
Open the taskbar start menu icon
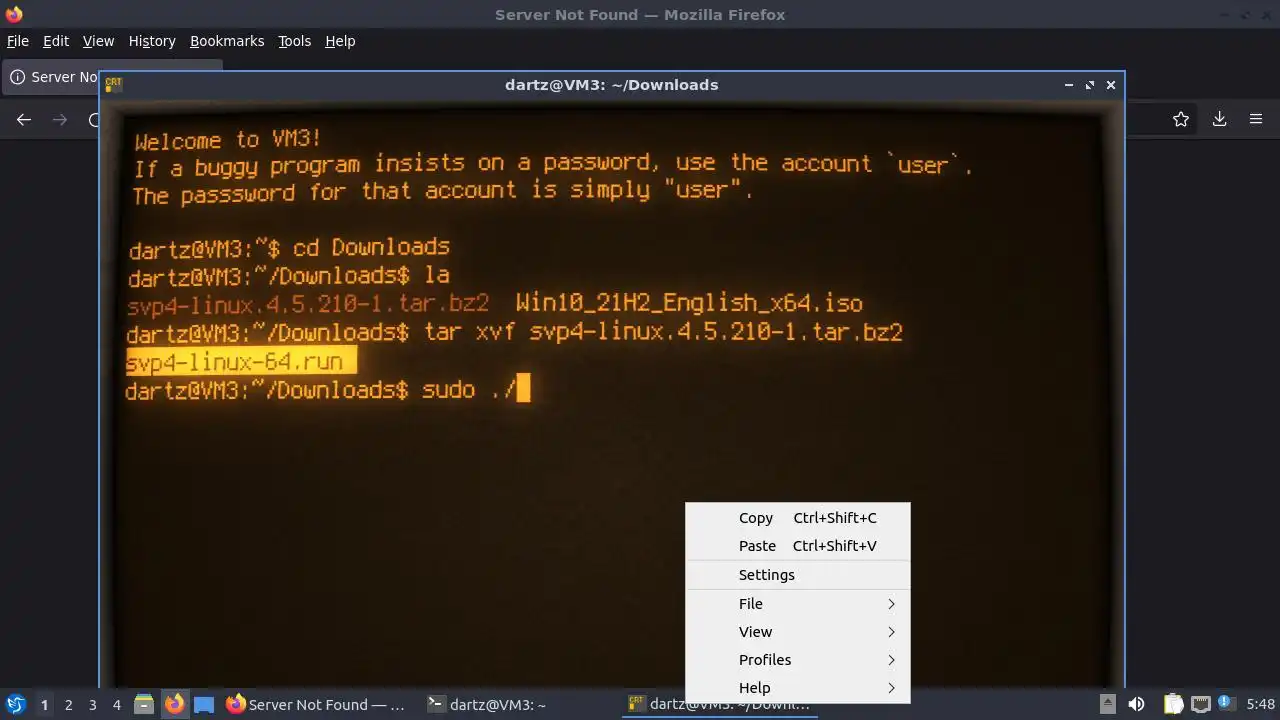pyautogui.click(x=16, y=705)
